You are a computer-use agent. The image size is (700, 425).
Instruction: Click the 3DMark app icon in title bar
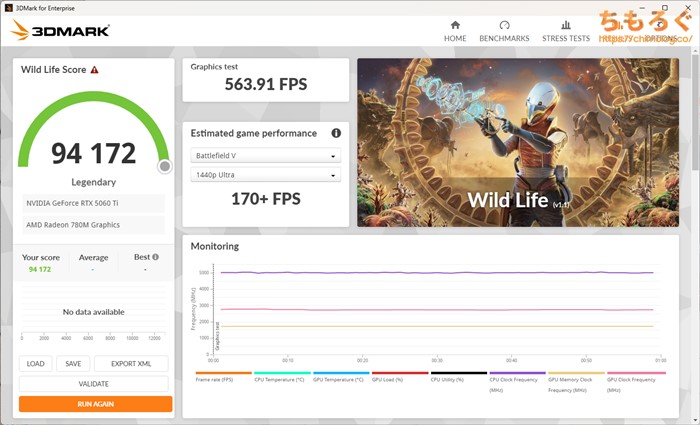click(8, 8)
